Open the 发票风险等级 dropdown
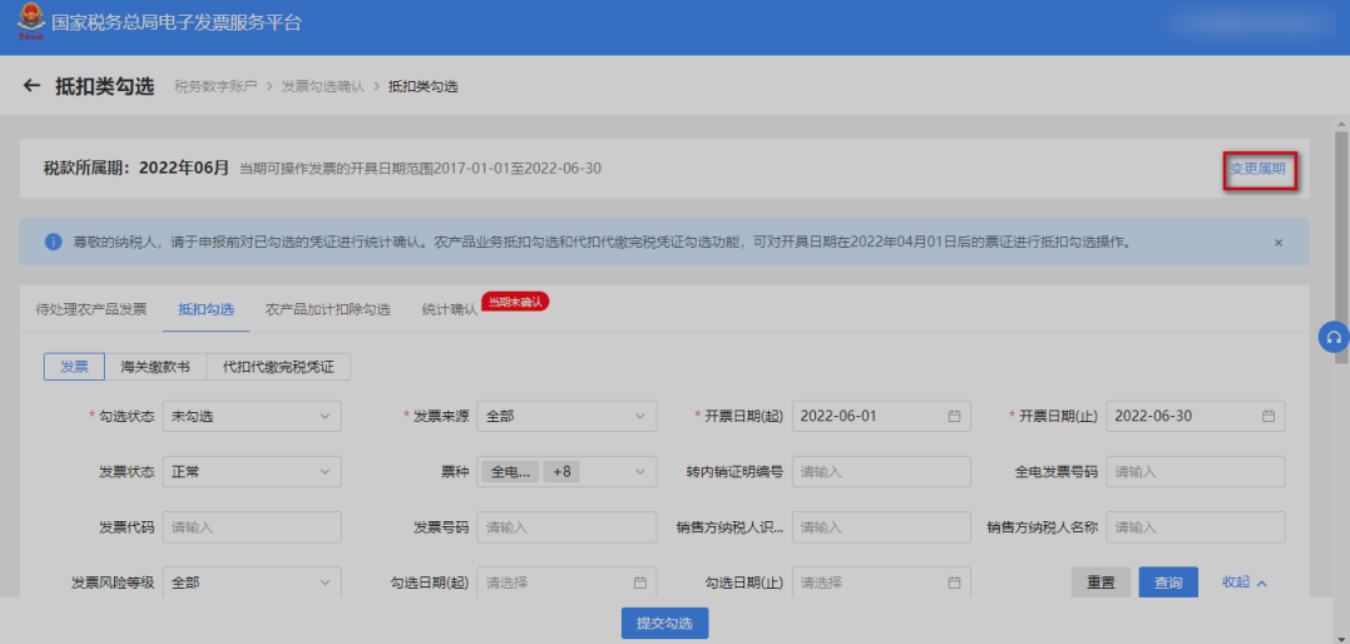The width and height of the screenshot is (1350, 644). 252,582
